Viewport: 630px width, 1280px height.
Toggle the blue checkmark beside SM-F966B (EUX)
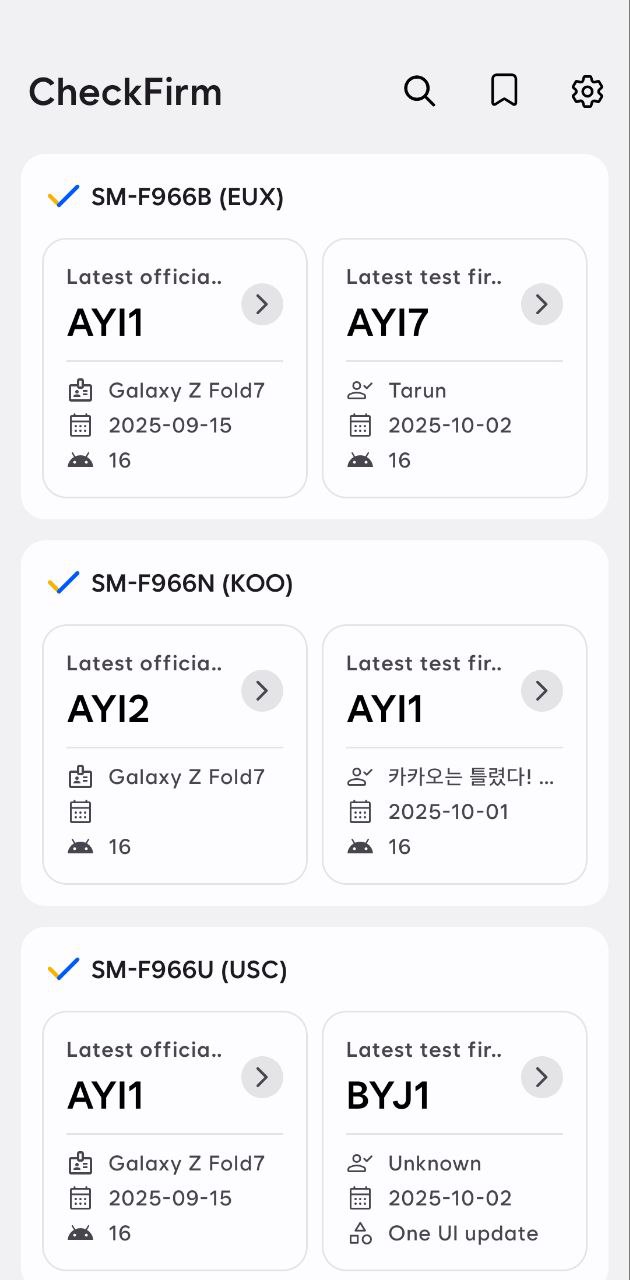[63, 196]
